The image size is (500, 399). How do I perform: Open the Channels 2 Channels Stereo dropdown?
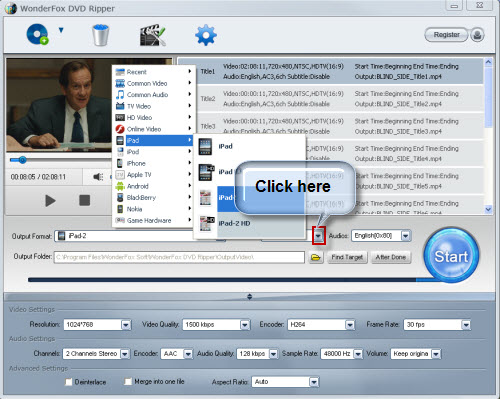coord(96,353)
